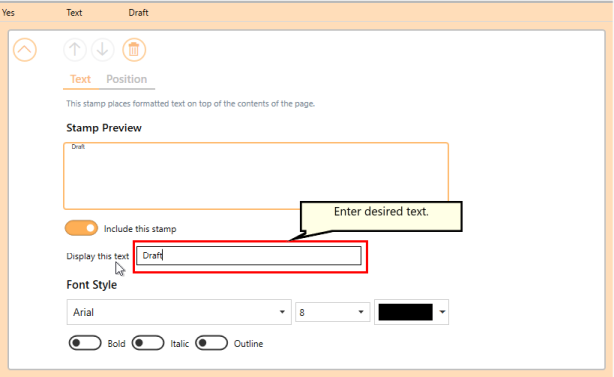Select the 'Yes' cell in the header row

pos(8,13)
